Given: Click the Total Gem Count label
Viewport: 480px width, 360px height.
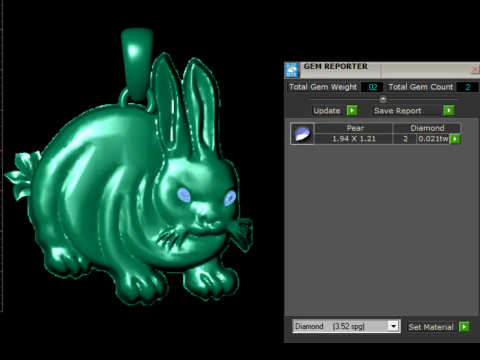Looking at the screenshot, I should point(421,87).
